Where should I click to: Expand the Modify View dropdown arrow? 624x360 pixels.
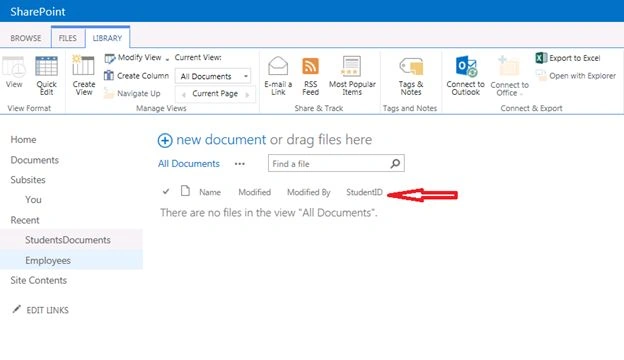(167, 59)
